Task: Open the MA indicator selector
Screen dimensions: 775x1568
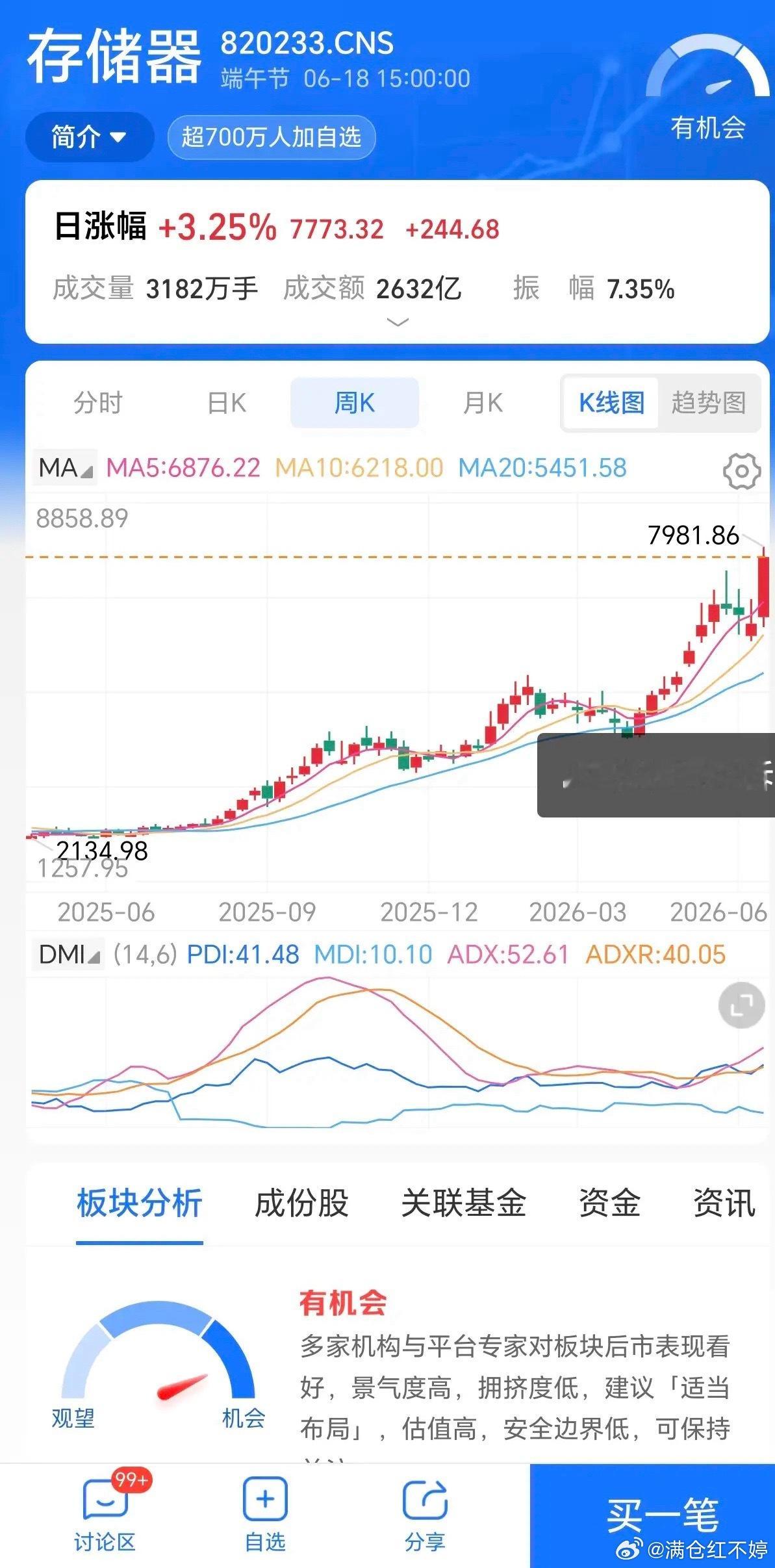Action: (64, 468)
